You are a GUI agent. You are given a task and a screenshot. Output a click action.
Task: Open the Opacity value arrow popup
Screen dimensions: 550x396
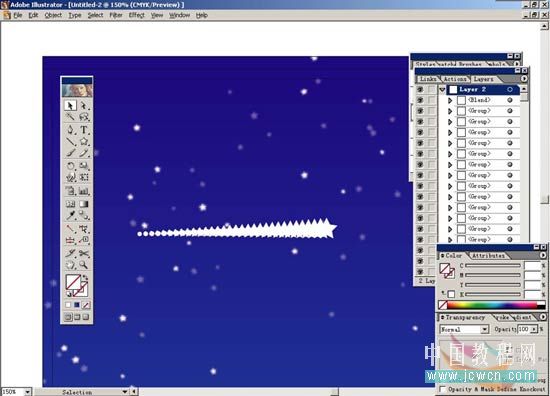534,329
